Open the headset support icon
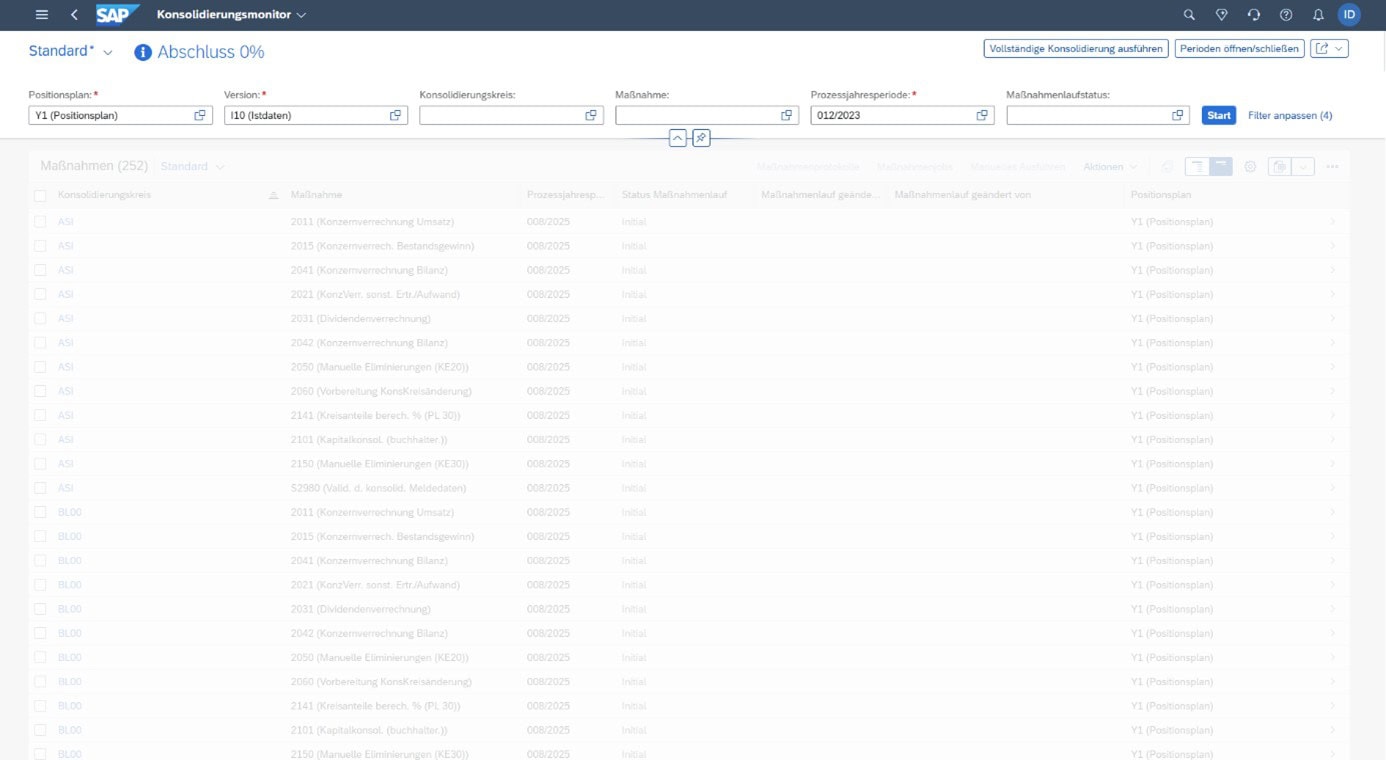Image resolution: width=1386 pixels, height=760 pixels. click(1253, 15)
